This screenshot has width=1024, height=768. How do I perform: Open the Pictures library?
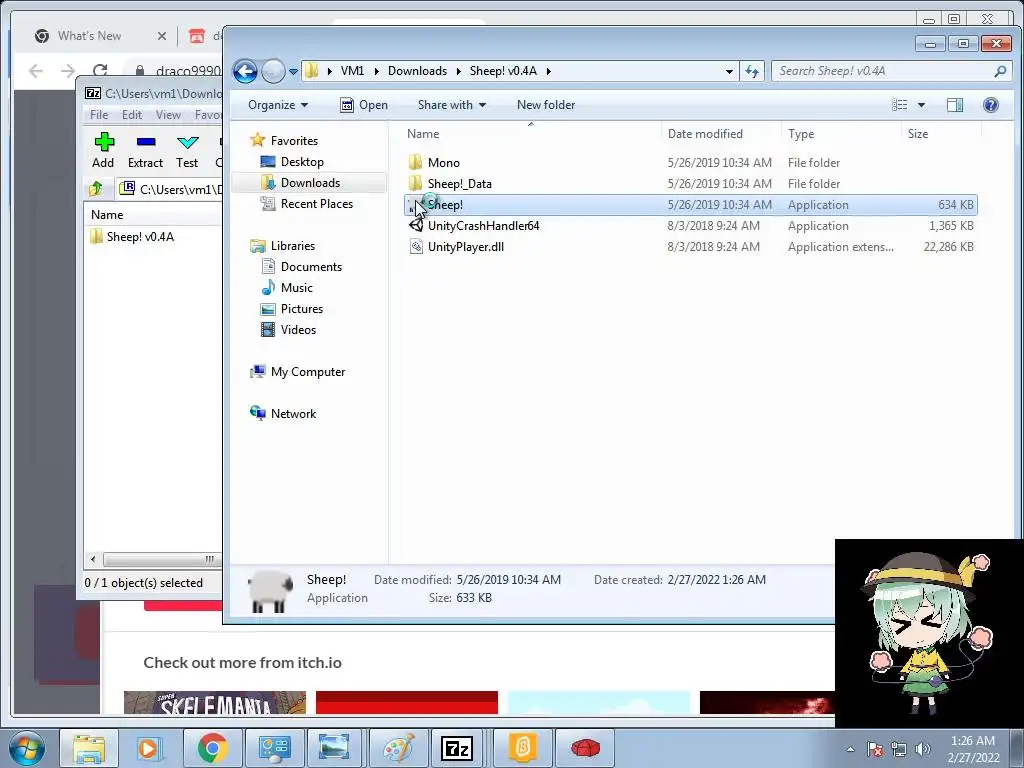pos(301,309)
